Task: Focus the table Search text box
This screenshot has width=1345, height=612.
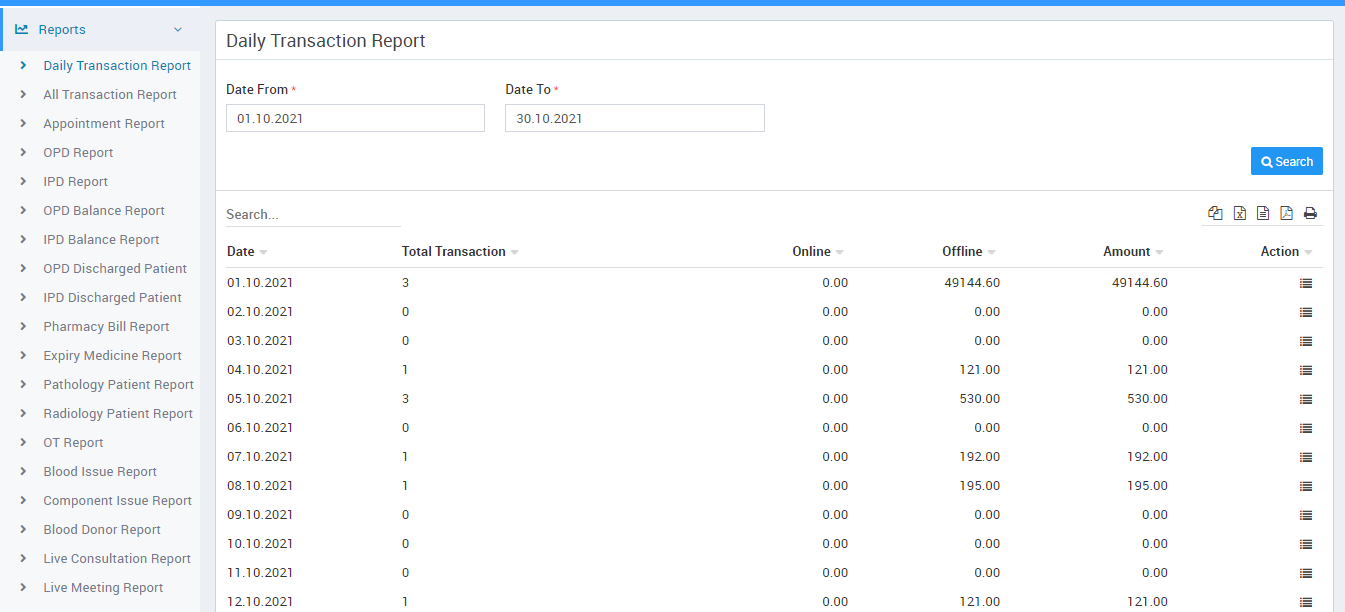Action: click(x=313, y=215)
